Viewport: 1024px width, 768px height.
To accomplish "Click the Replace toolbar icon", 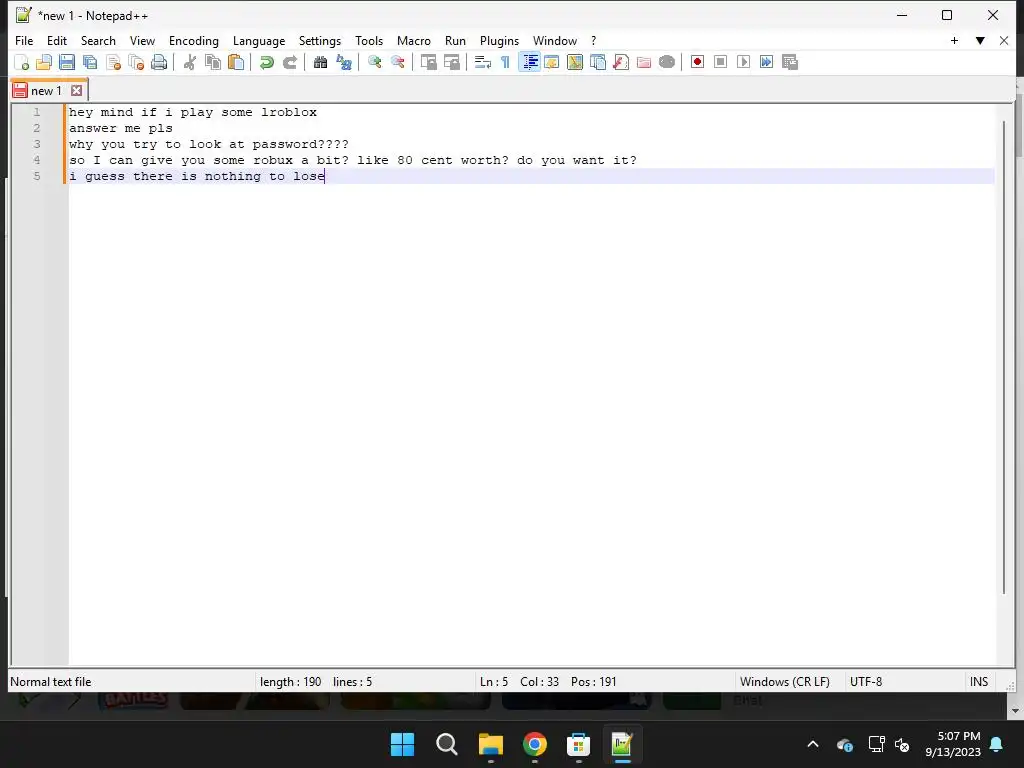I will 344,63.
